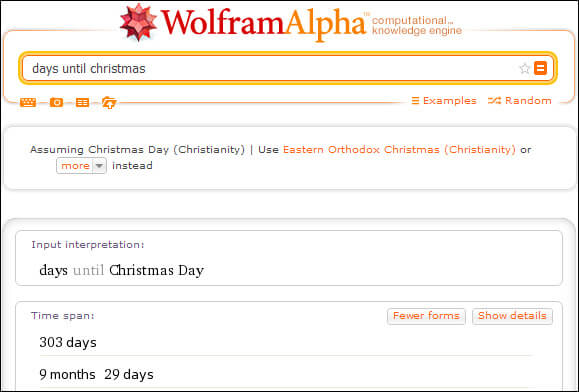Click the WolframAlpha wordmark text
The height and width of the screenshot is (392, 579).
[263, 23]
